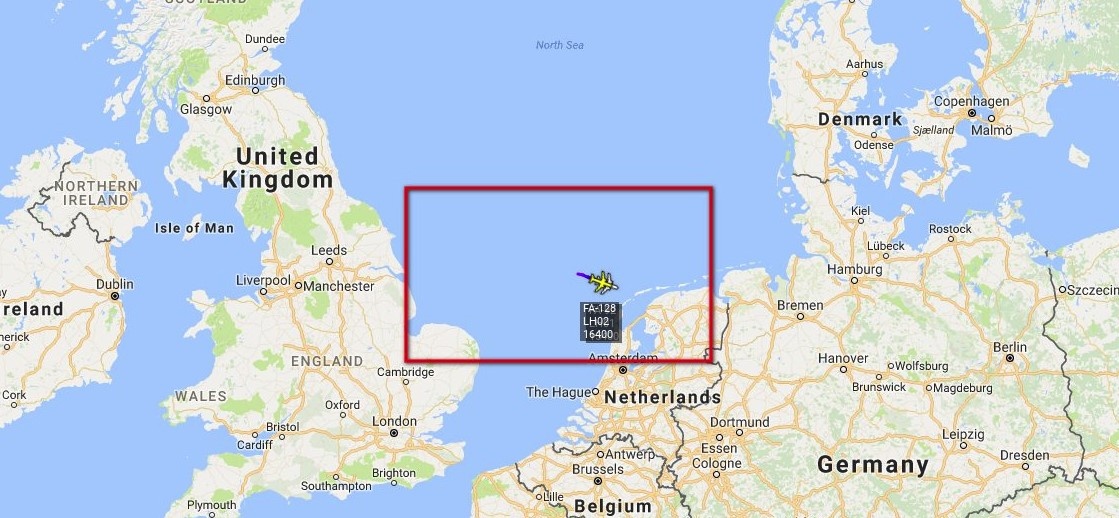
Task: Click the Hamburg city marker
Action: 855,280
